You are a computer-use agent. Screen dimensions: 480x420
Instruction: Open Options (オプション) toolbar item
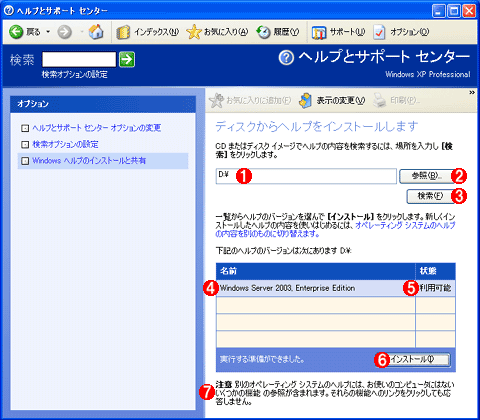(401, 32)
